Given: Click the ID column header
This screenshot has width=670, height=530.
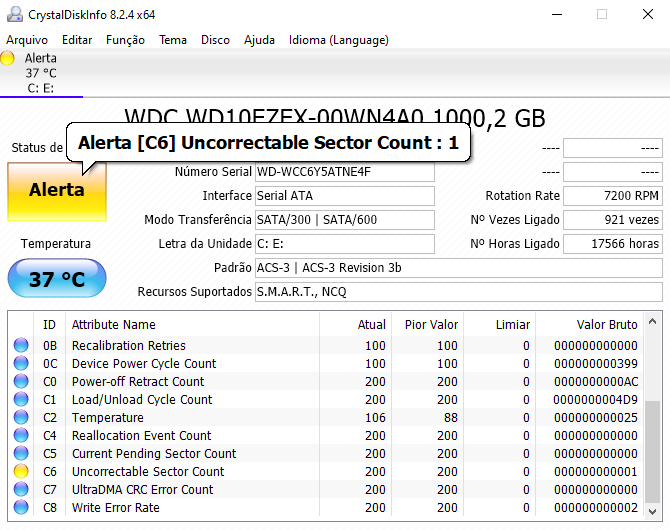Looking at the screenshot, I should coord(49,324).
